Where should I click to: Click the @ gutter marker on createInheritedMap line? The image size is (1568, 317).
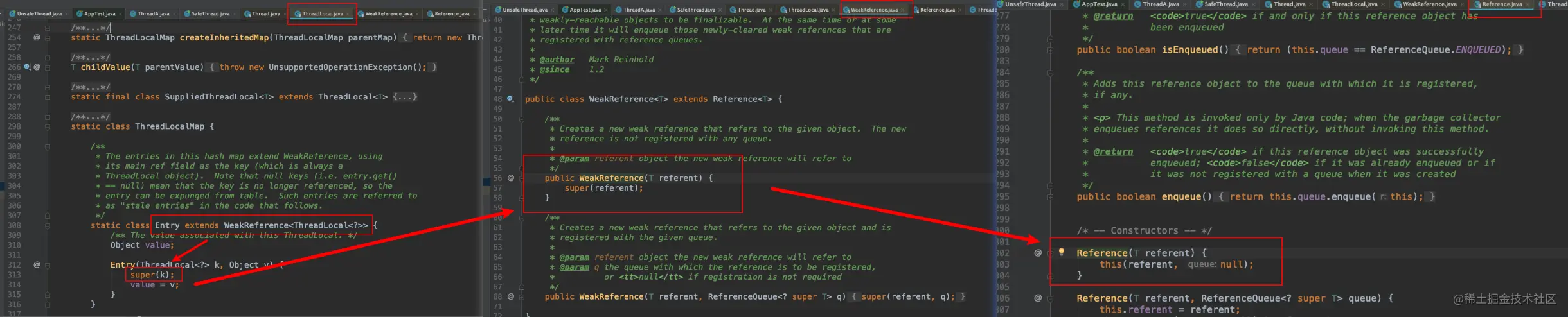[37, 37]
